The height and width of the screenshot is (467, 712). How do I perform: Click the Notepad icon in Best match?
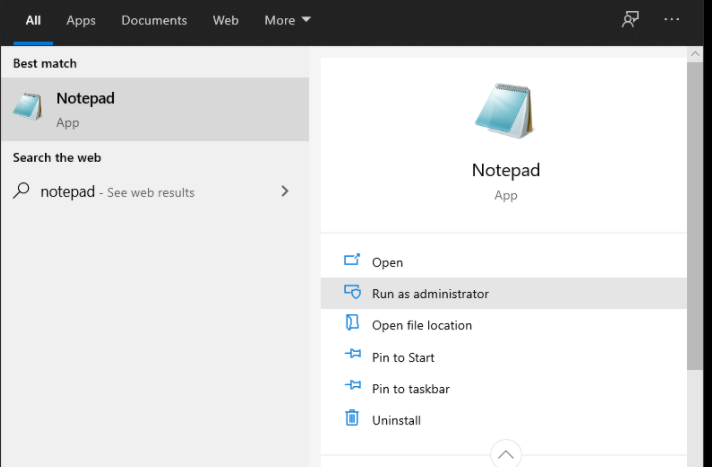point(28,107)
